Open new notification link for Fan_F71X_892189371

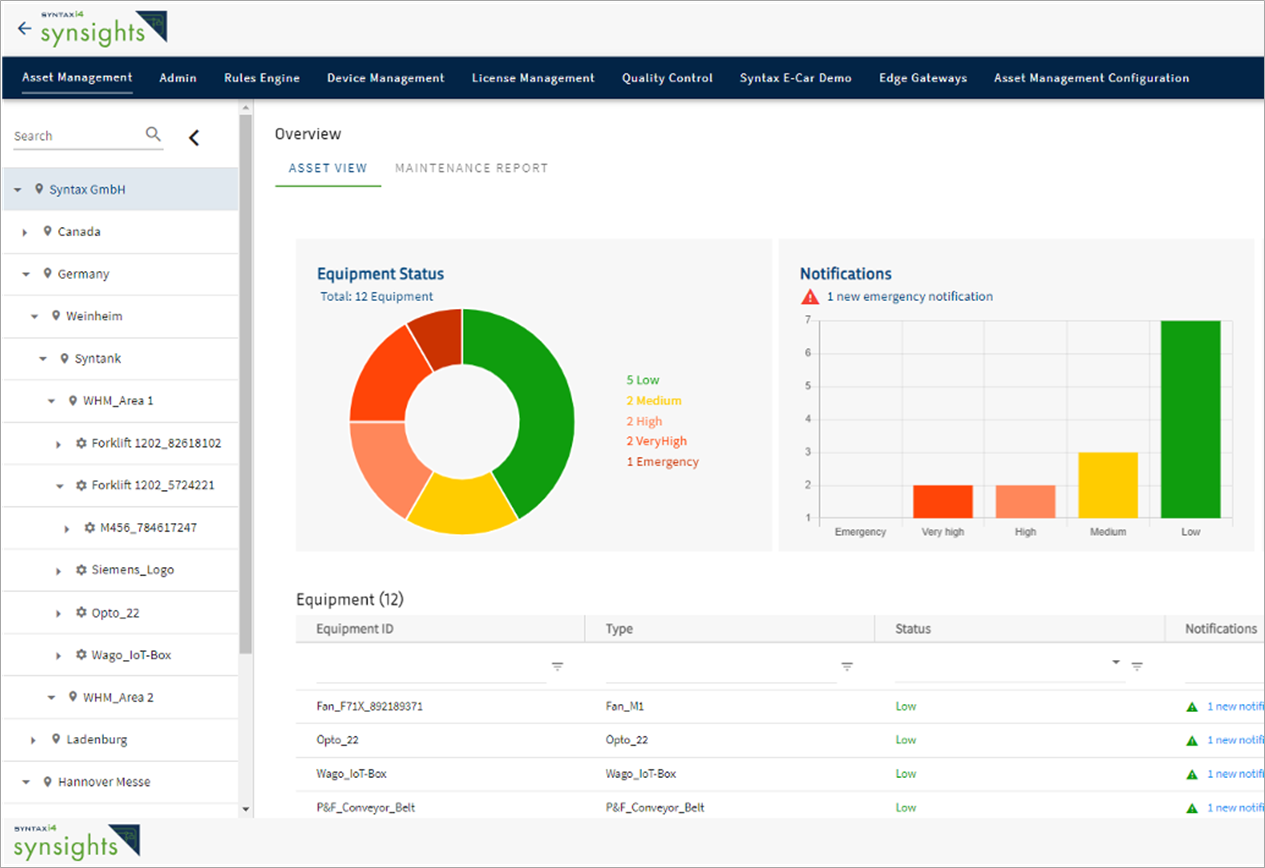(1235, 707)
